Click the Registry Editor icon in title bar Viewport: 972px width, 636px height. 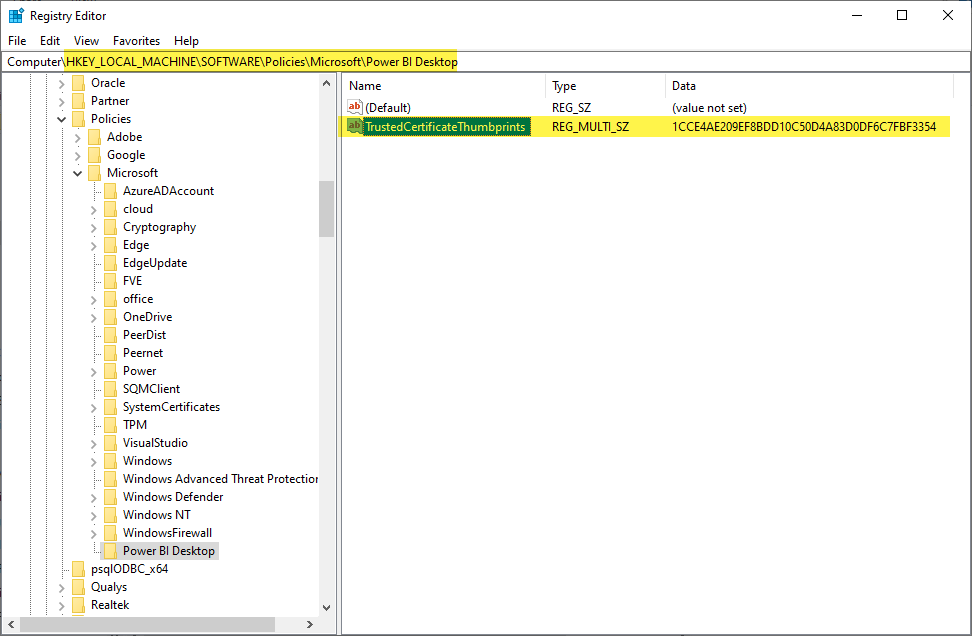pyautogui.click(x=15, y=15)
